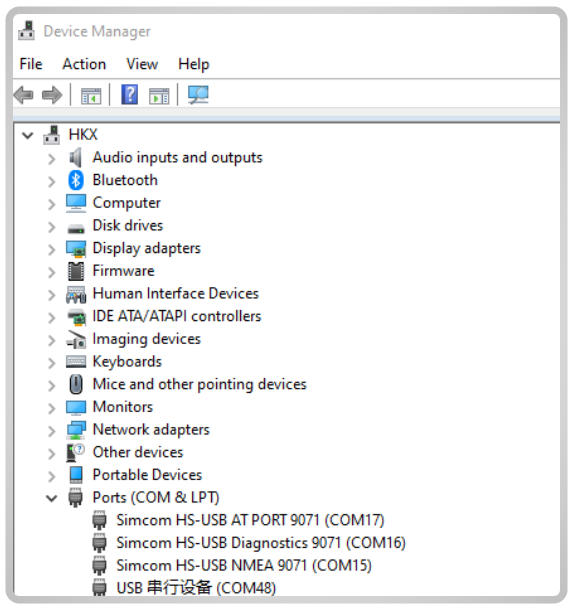Click the blue question-mark Help toolbar icon
The width and height of the screenshot is (572, 610).
pyautogui.click(x=130, y=95)
